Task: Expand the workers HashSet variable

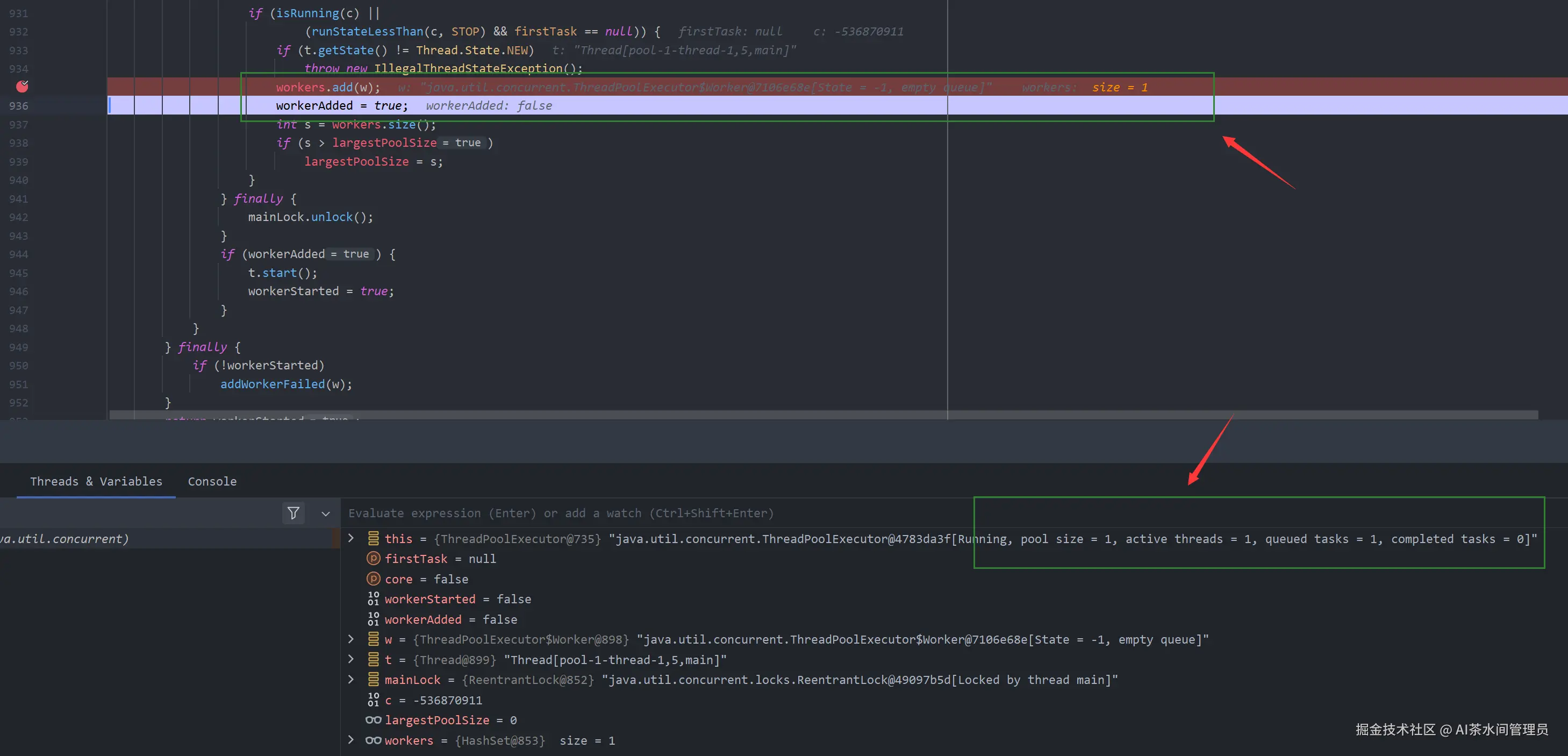Action: pyautogui.click(x=350, y=739)
